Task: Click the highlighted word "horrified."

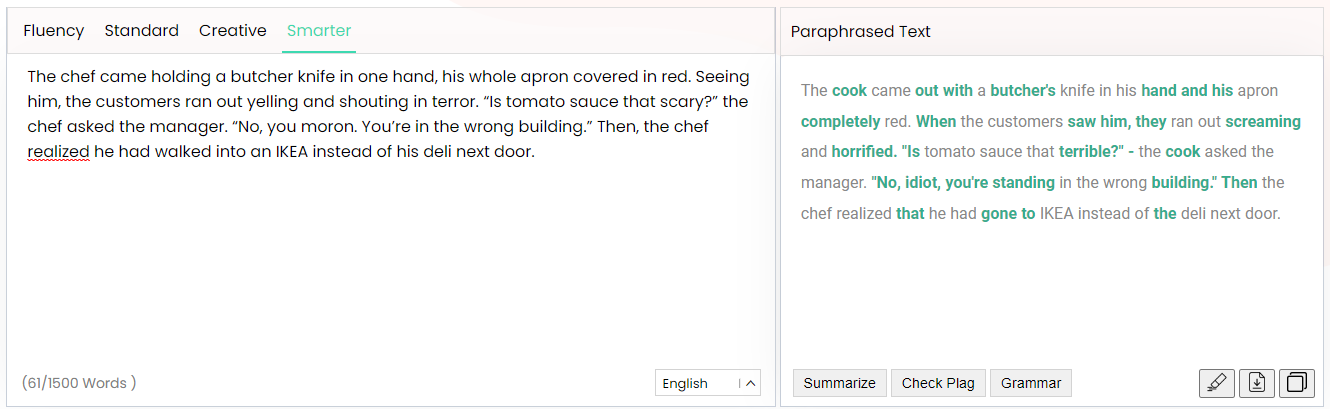Action: [x=864, y=152]
